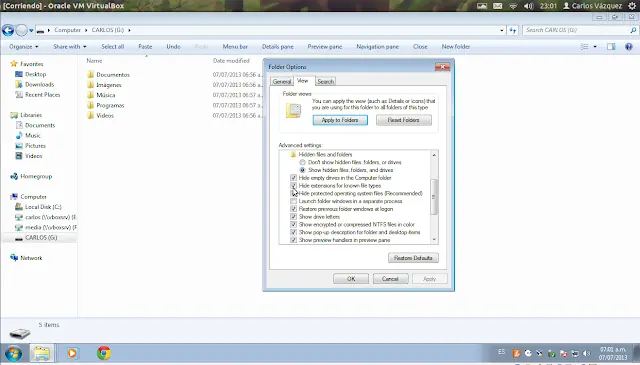Select the Videos folder in file list
The width and height of the screenshot is (640, 365).
point(105,116)
